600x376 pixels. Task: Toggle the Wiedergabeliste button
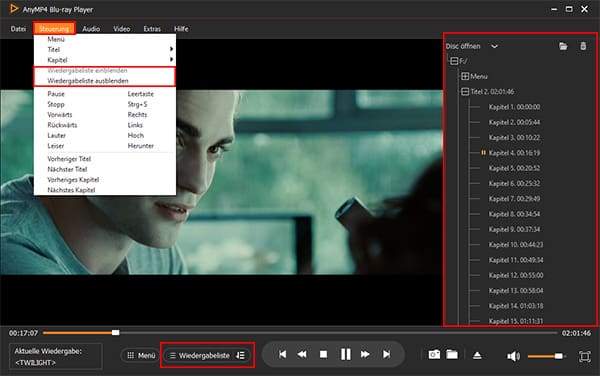207,355
